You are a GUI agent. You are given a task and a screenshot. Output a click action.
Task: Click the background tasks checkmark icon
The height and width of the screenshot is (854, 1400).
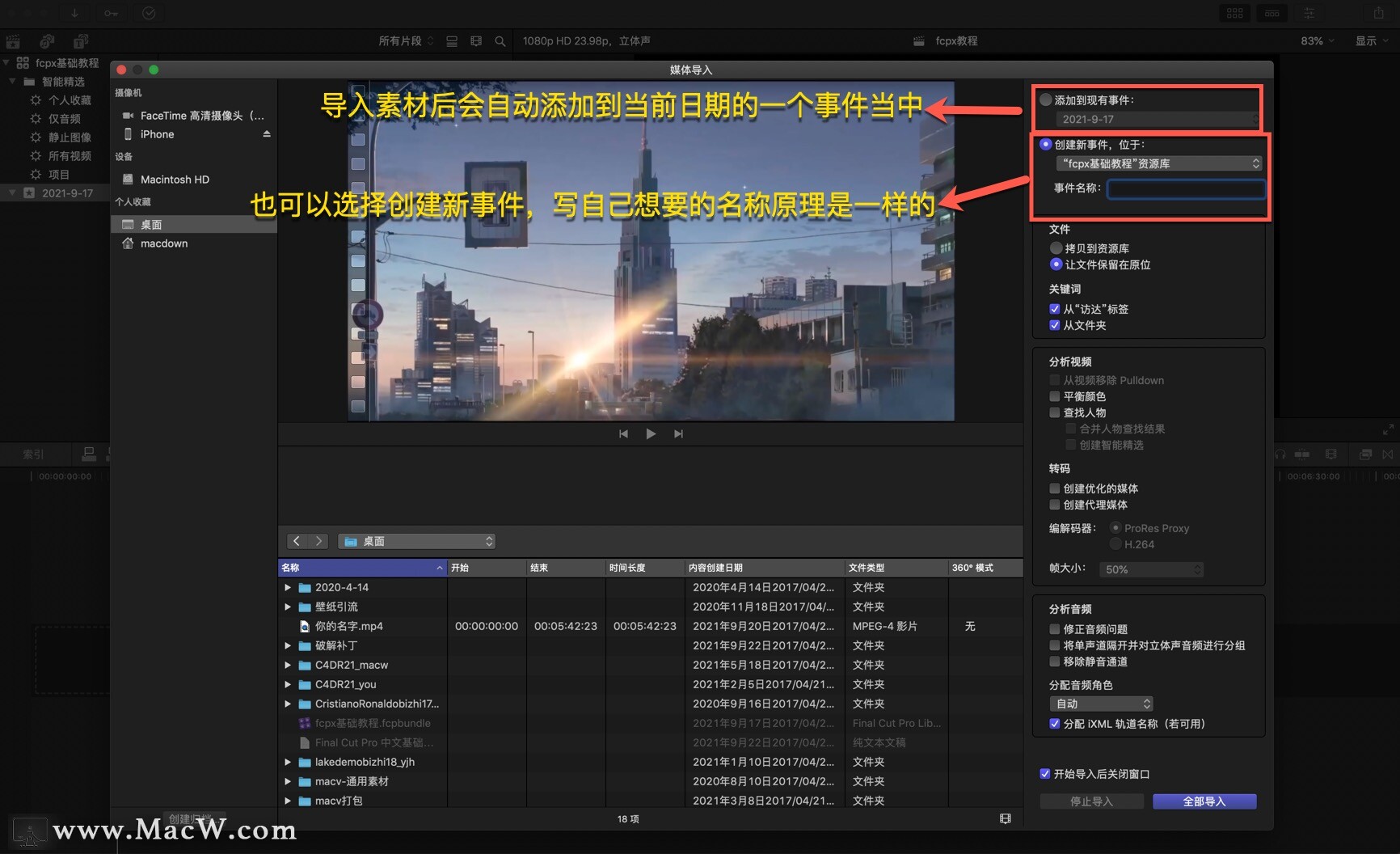pyautogui.click(x=149, y=13)
